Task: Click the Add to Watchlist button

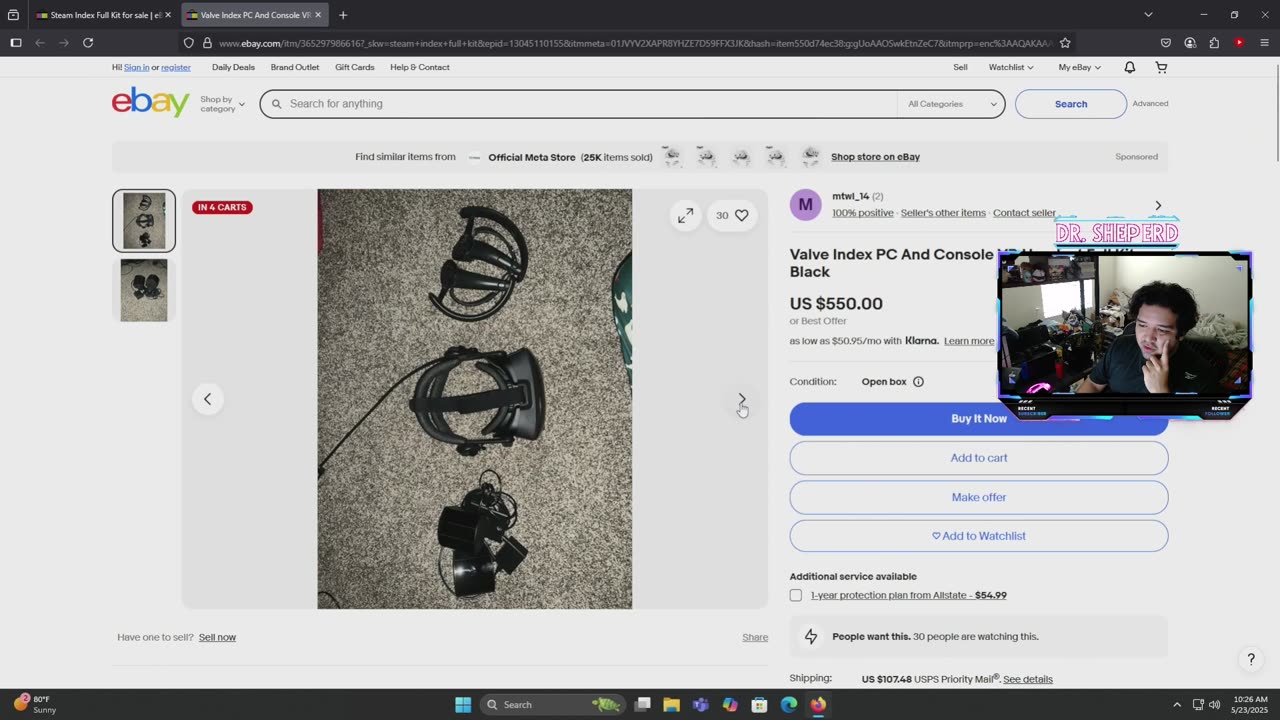Action: pyautogui.click(x=979, y=536)
